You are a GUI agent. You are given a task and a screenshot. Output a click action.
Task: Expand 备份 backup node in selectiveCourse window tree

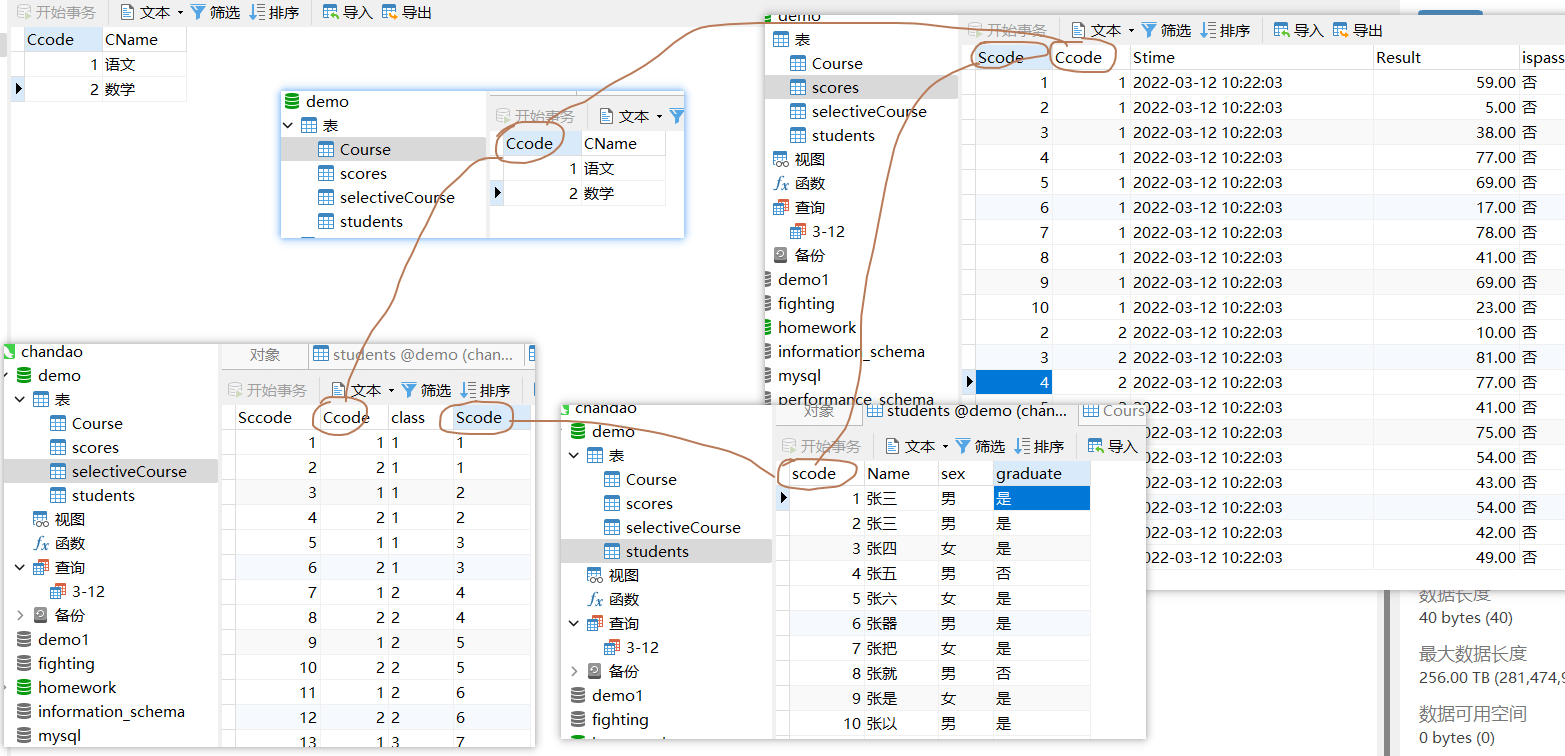click(20, 616)
